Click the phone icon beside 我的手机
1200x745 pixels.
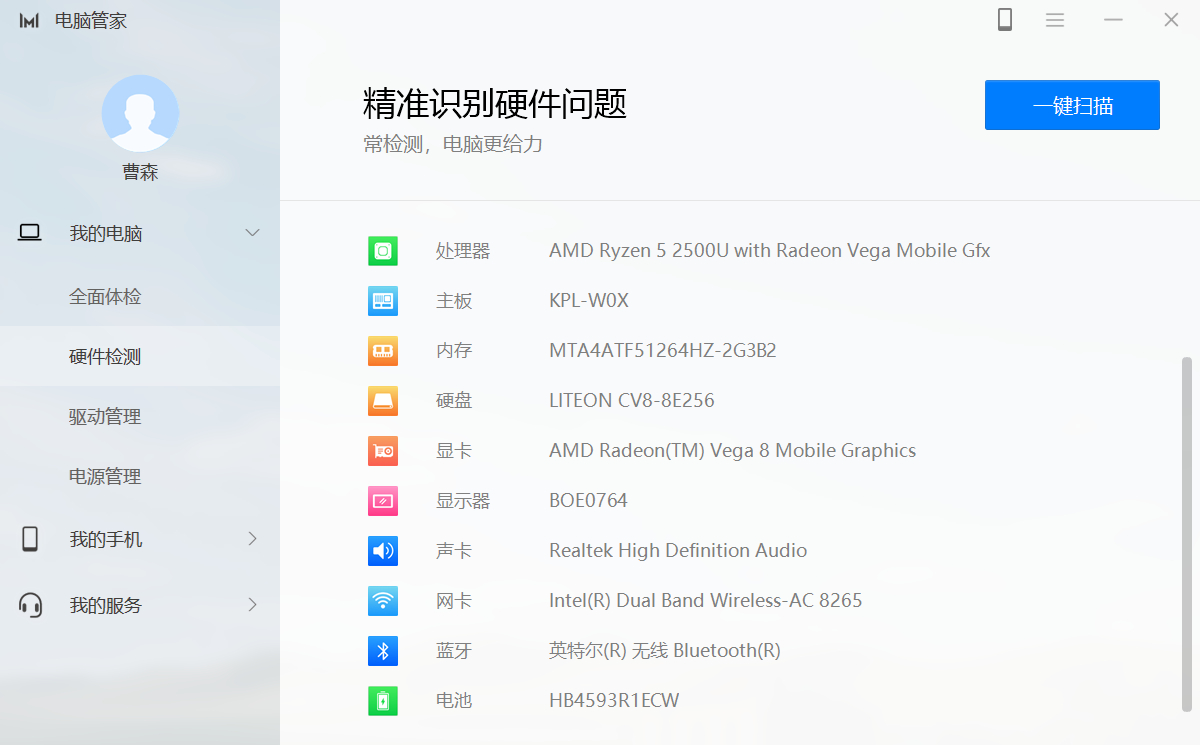[x=30, y=539]
